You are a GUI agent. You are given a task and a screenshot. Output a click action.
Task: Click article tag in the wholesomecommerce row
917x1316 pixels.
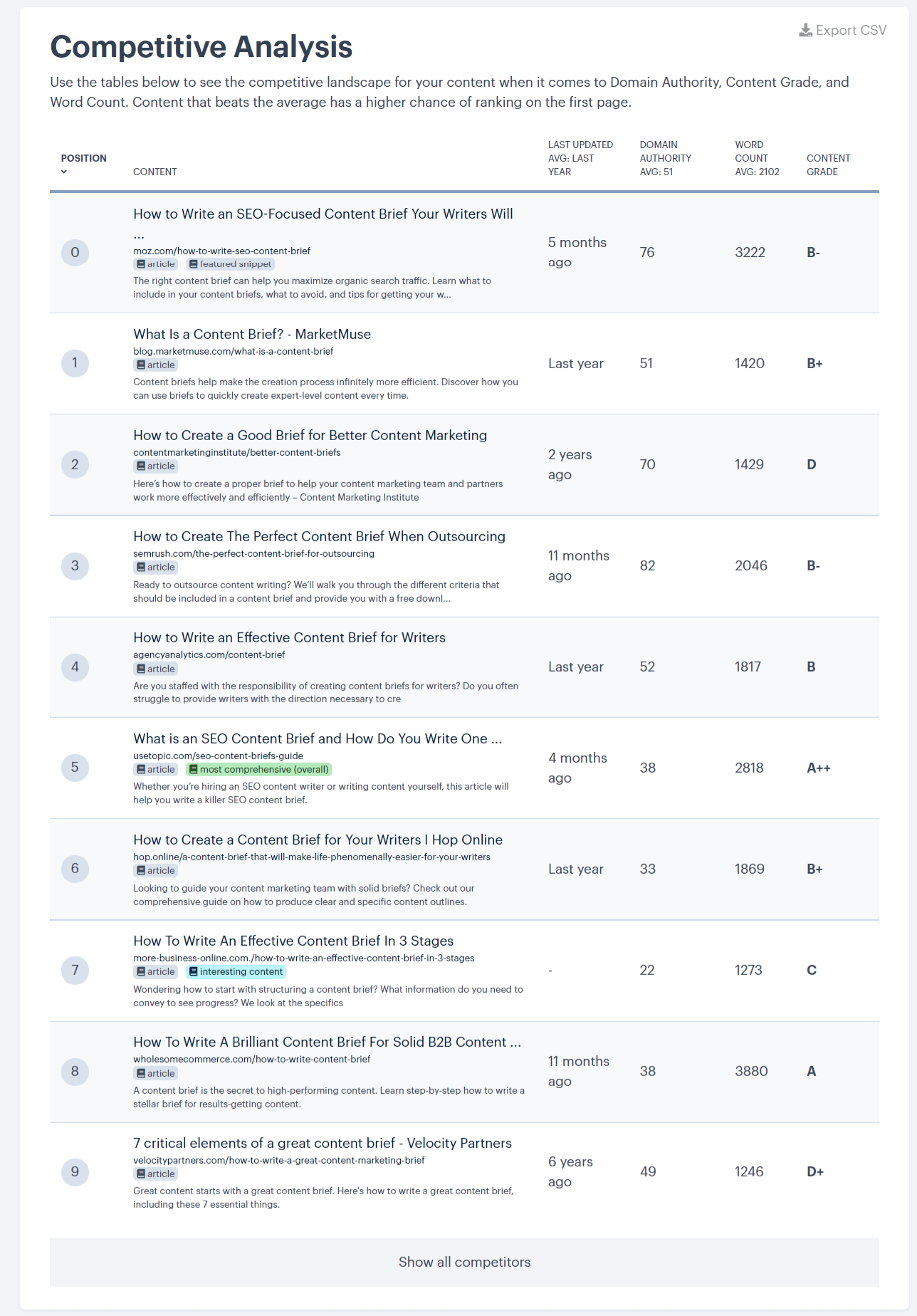[156, 1073]
